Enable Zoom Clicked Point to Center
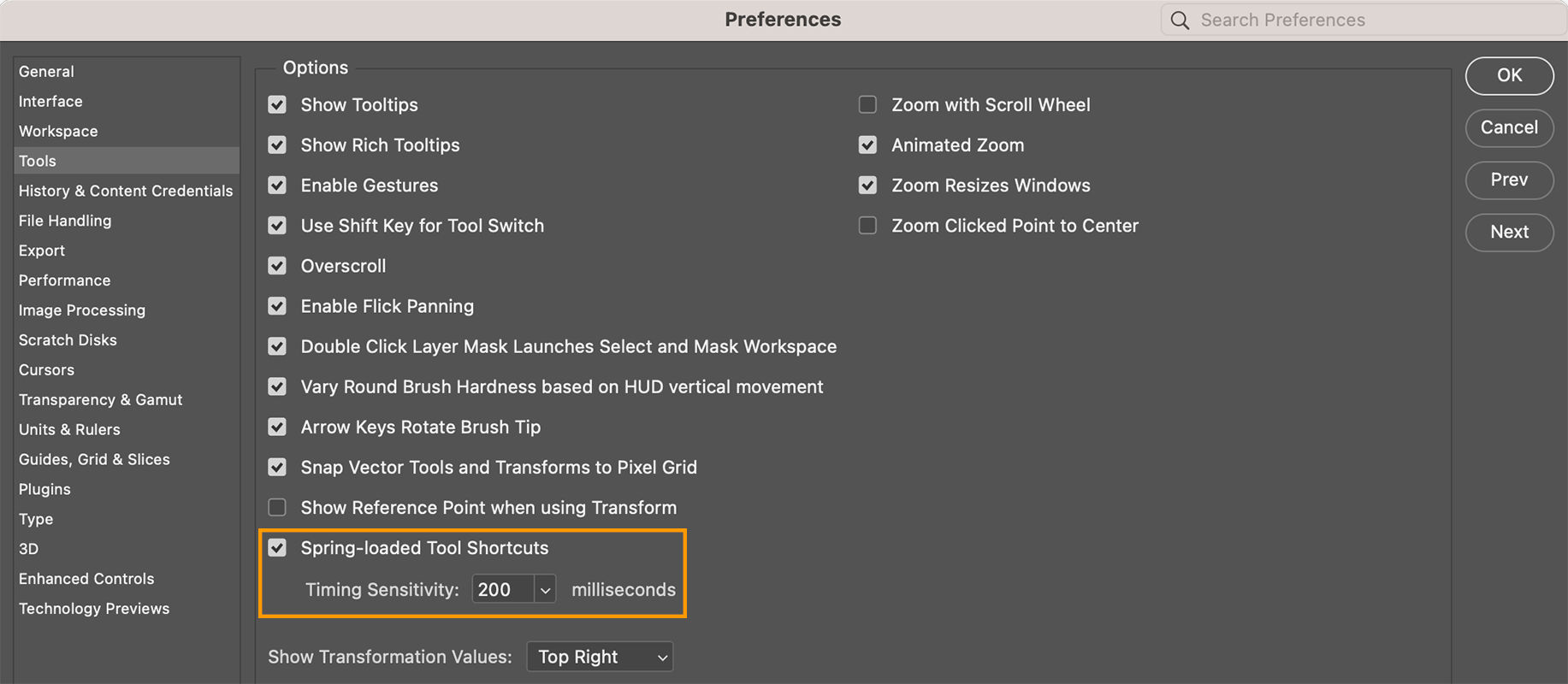1568x684 pixels. tap(867, 226)
